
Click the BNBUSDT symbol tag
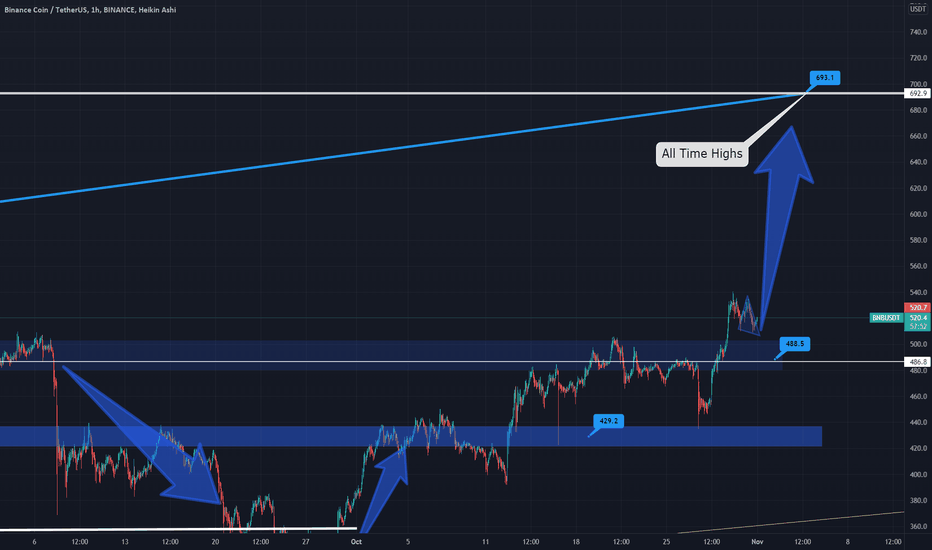pyautogui.click(x=886, y=318)
